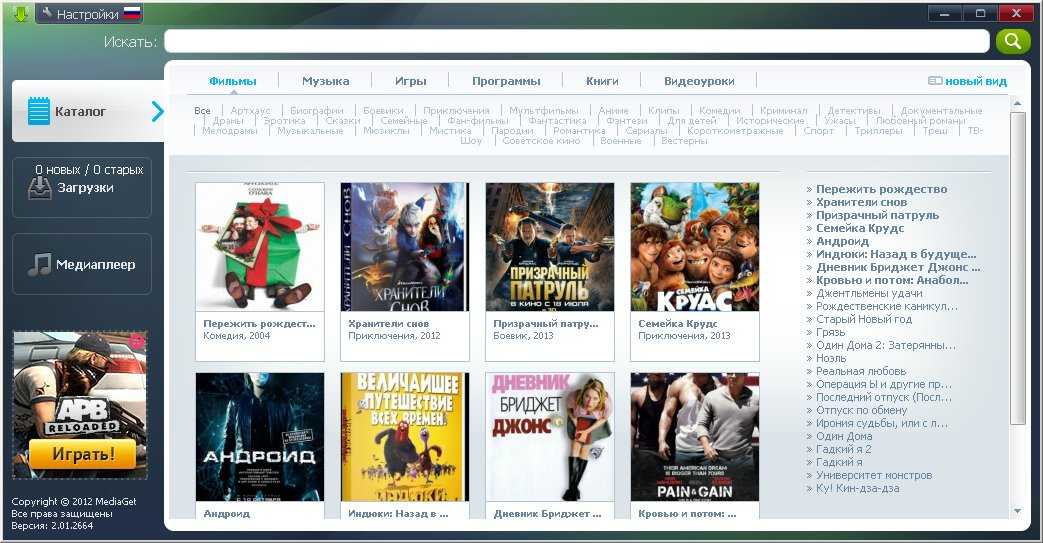
Task: Click the scrollbar up arrow
Action: pos(1016,103)
